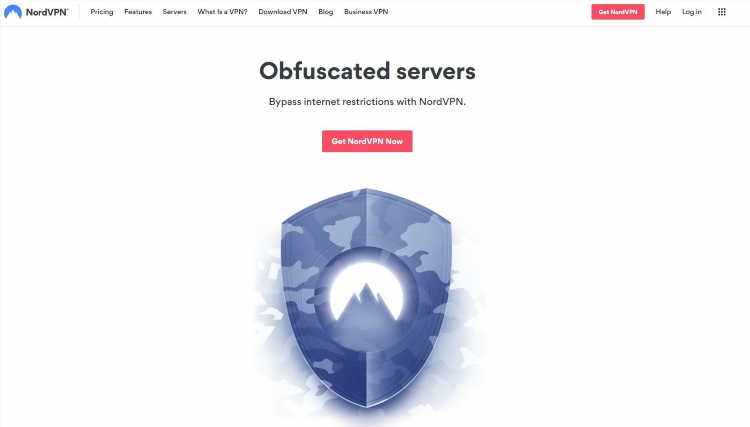This screenshot has height=427, width=750.
Task: Open the Help link
Action: point(663,12)
